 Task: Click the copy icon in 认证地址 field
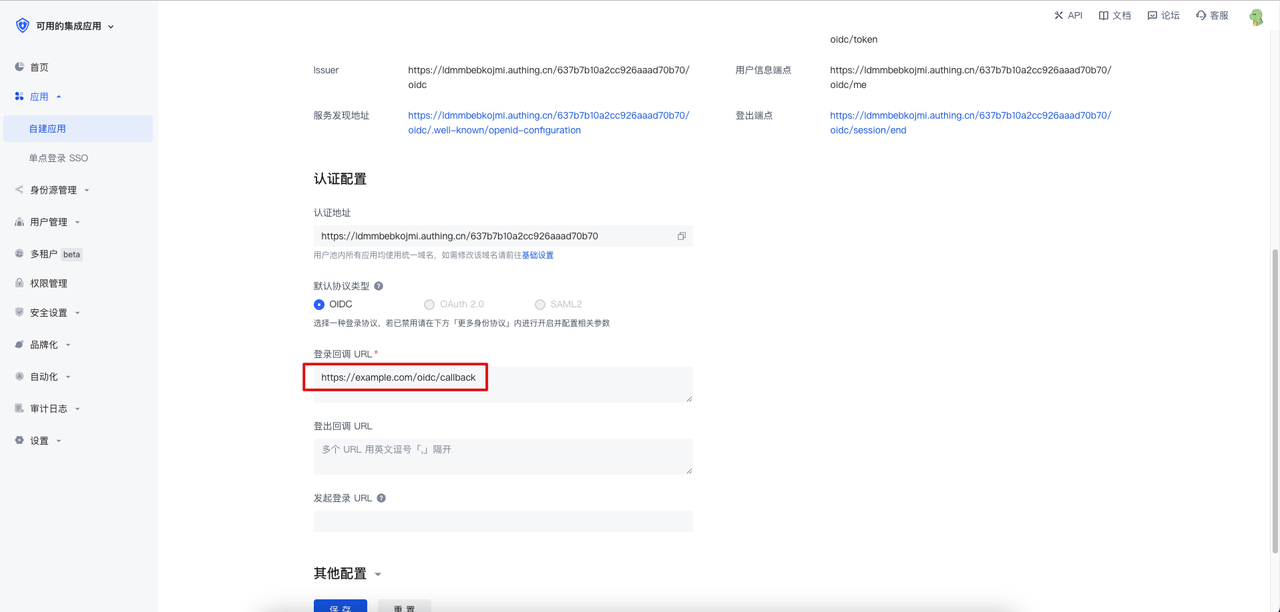681,237
